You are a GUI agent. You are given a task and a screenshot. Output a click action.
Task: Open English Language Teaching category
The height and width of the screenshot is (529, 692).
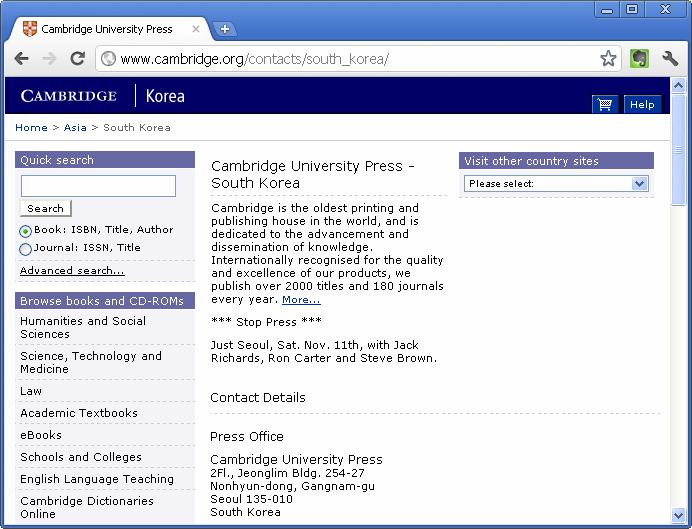(97, 479)
